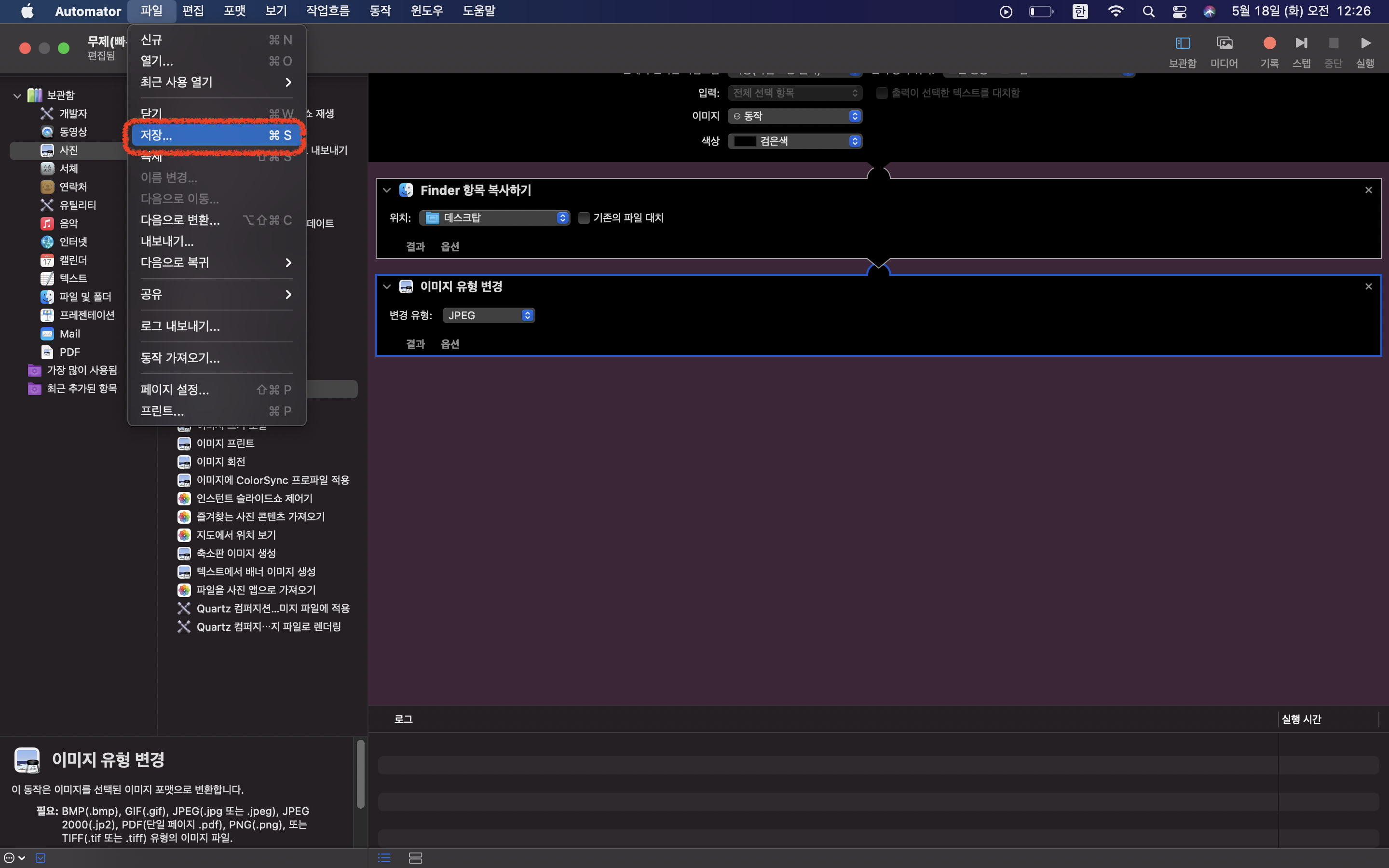
Task: Show log list view icon at bottom
Action: (x=384, y=858)
